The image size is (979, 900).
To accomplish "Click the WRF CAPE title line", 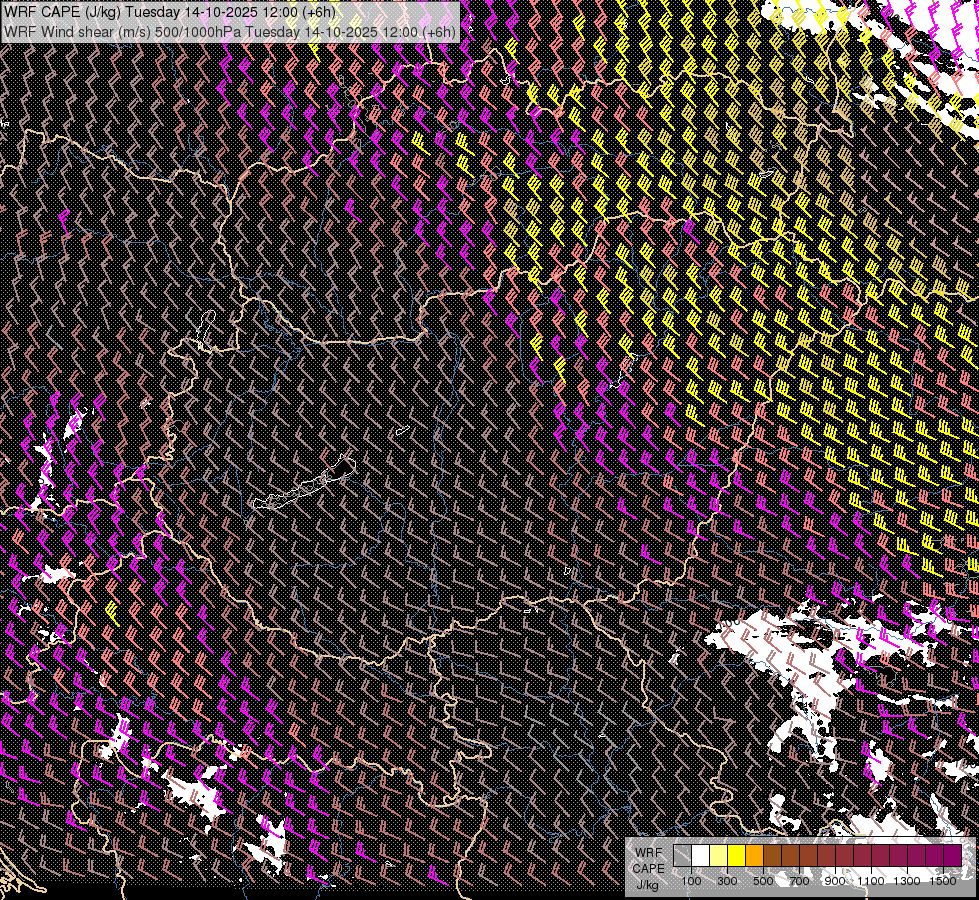I will [x=170, y=11].
